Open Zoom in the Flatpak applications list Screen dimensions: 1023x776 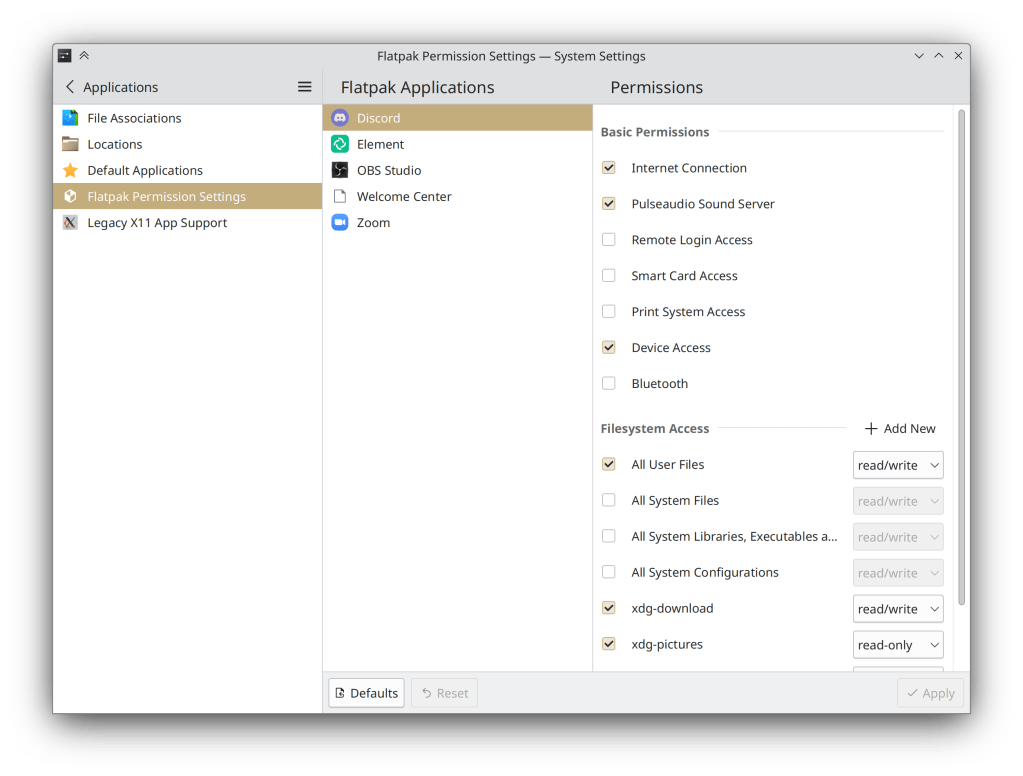341,222
